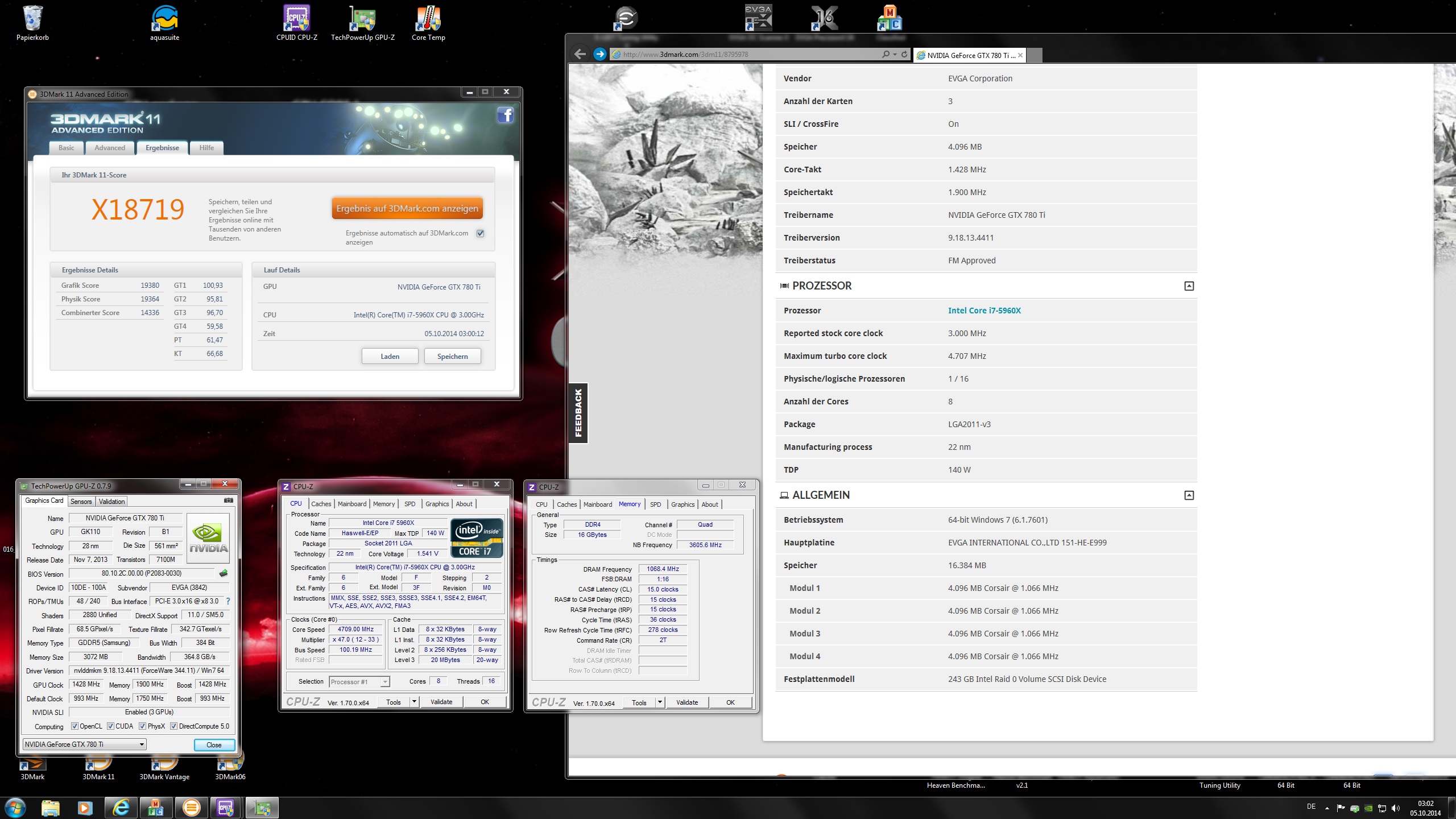1456x819 pixels.
Task: Click the Facebook share icon in 3DMark 11
Action: pos(506,115)
